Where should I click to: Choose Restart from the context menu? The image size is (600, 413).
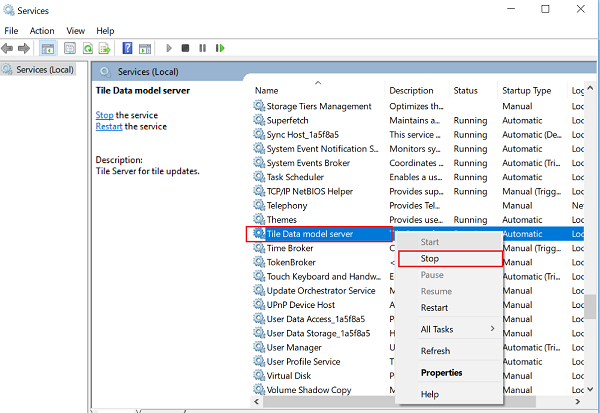click(x=450, y=308)
